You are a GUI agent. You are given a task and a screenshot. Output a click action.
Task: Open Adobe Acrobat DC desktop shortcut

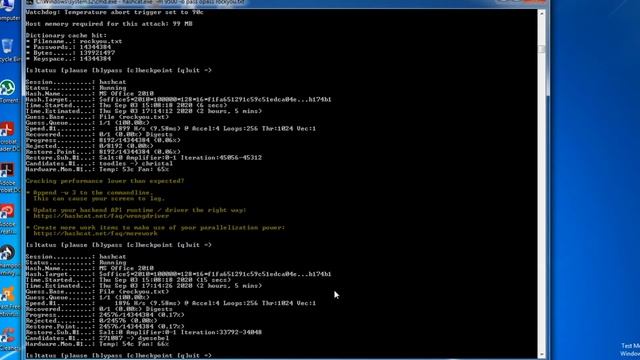[9, 178]
